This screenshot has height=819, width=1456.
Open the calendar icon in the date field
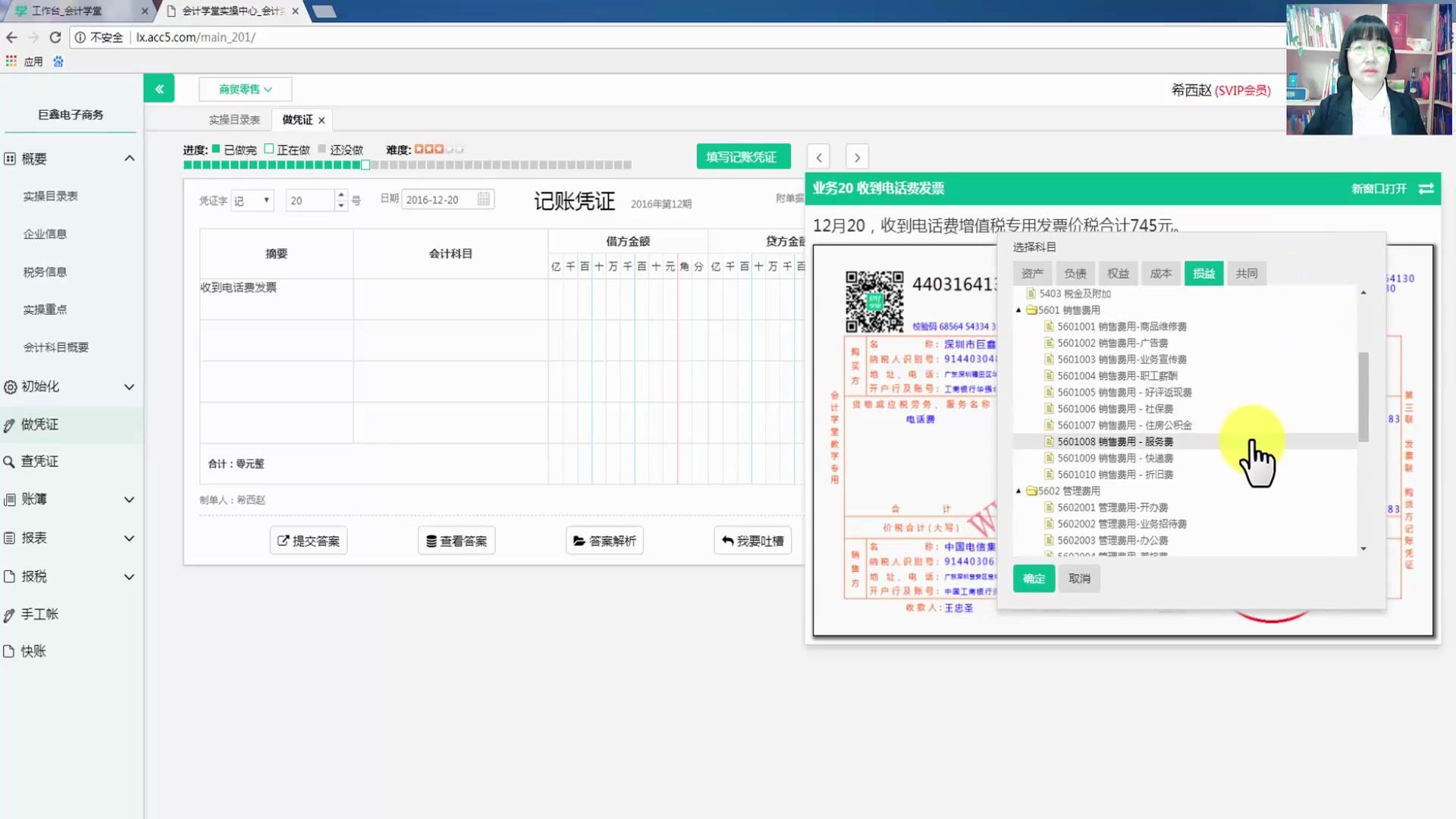(483, 199)
